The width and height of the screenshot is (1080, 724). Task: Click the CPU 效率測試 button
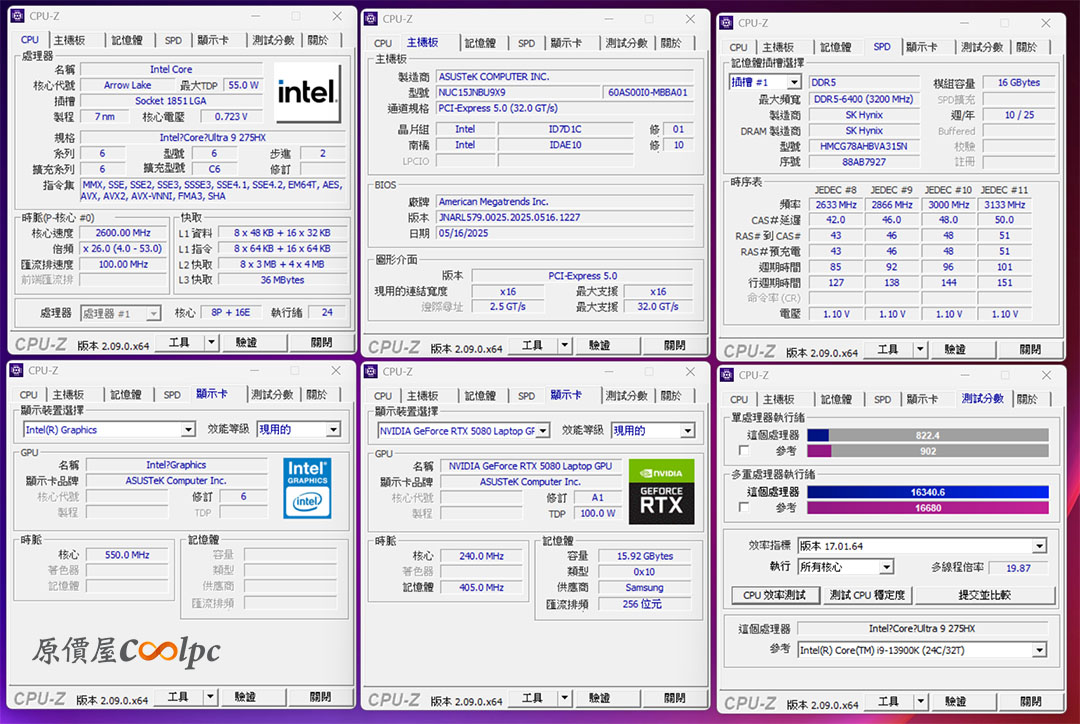click(x=775, y=595)
